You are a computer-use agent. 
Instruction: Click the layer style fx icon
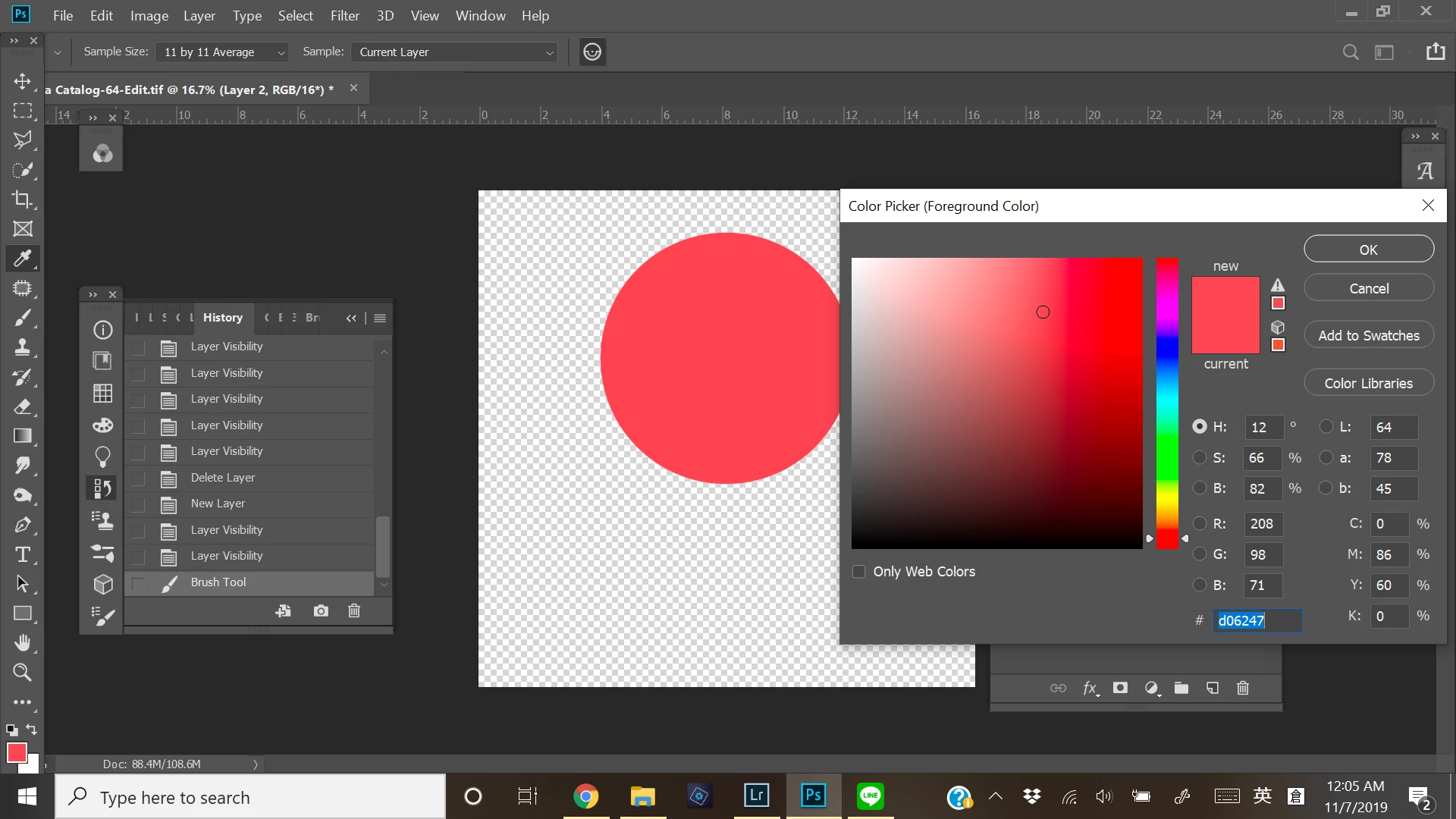pos(1090,689)
